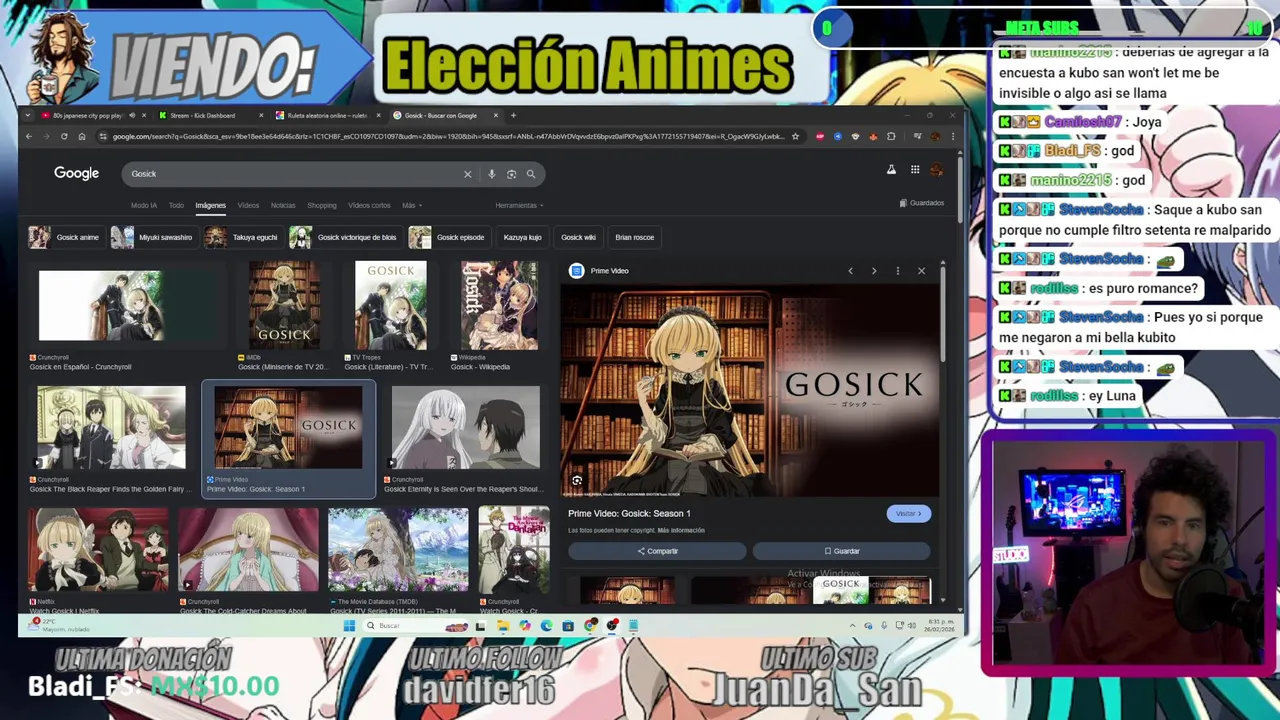
Task: Click the Visitar button
Action: coord(908,513)
